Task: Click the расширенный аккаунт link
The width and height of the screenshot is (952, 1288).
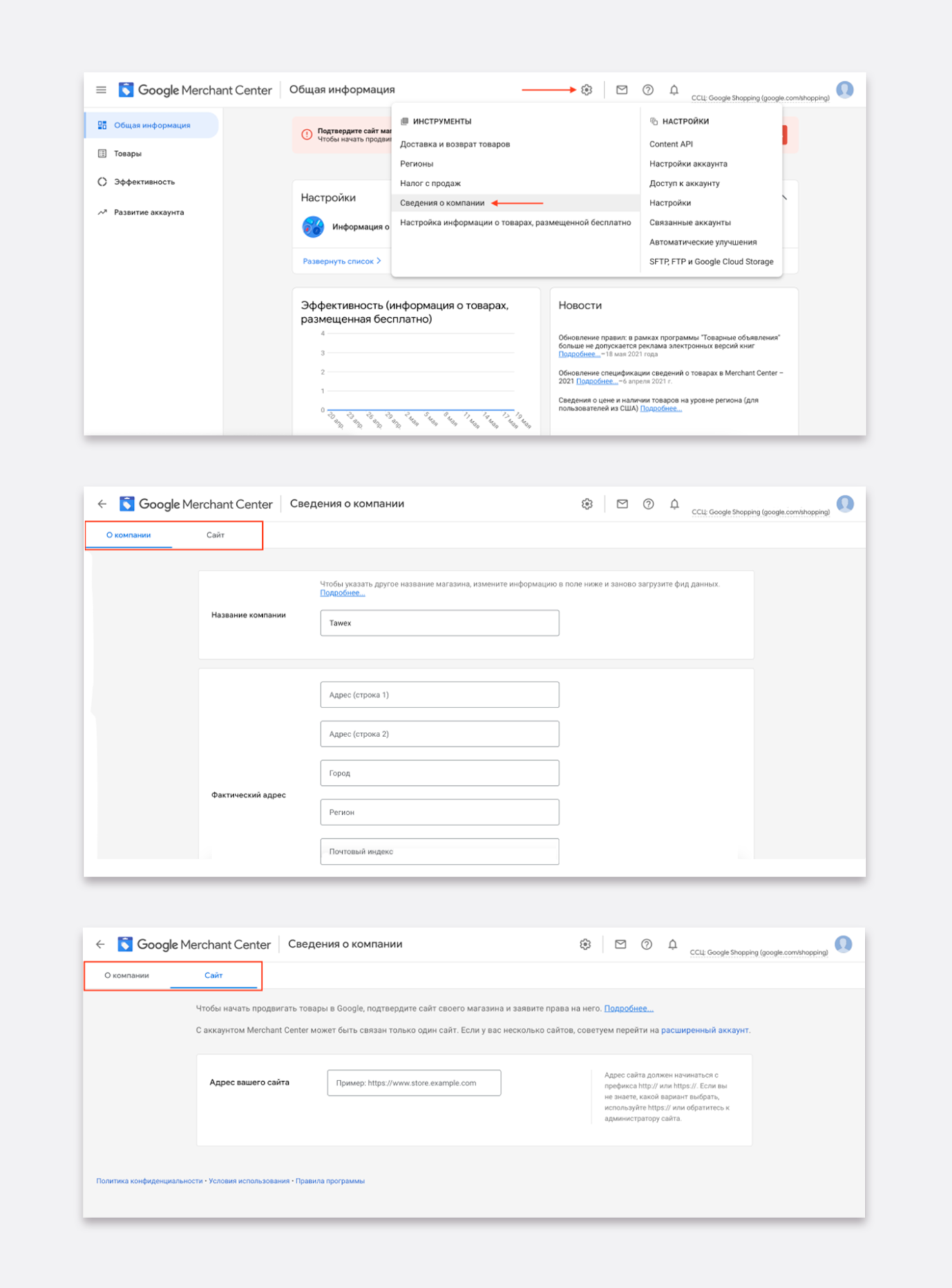Action: click(705, 1030)
